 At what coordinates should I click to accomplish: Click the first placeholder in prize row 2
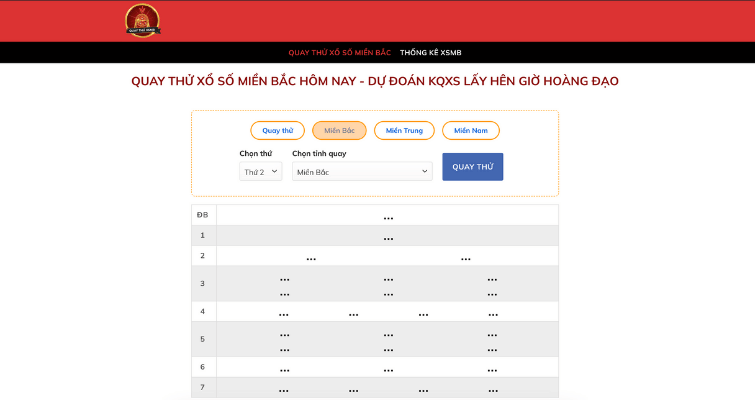coord(311,258)
